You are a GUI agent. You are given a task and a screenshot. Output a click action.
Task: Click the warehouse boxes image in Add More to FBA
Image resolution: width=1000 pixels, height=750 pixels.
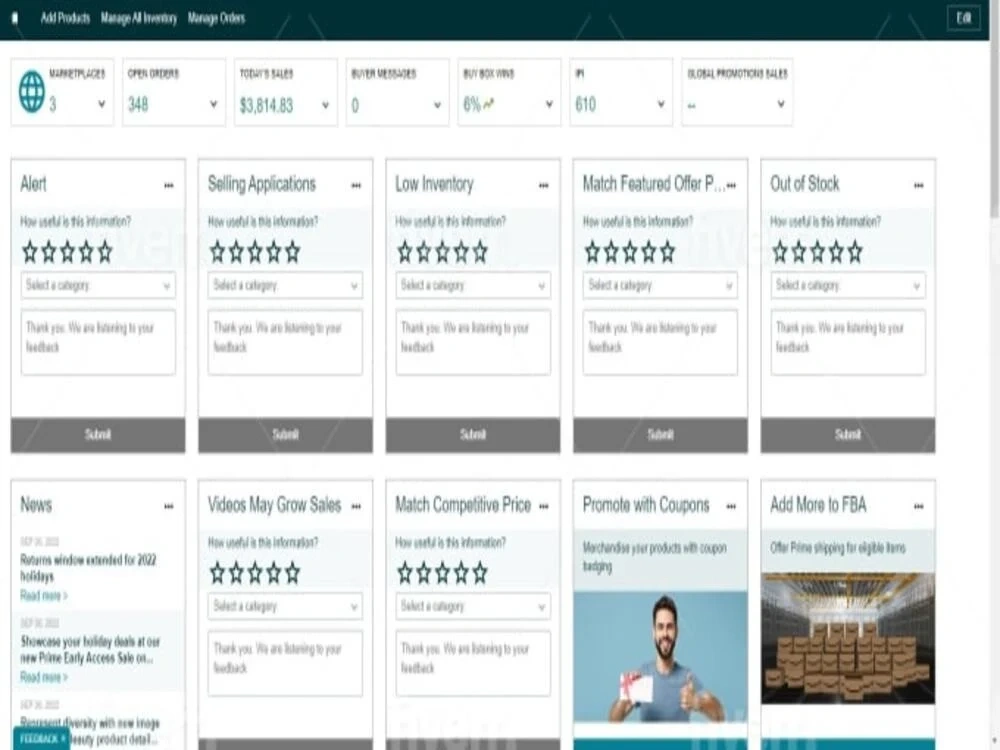point(848,638)
